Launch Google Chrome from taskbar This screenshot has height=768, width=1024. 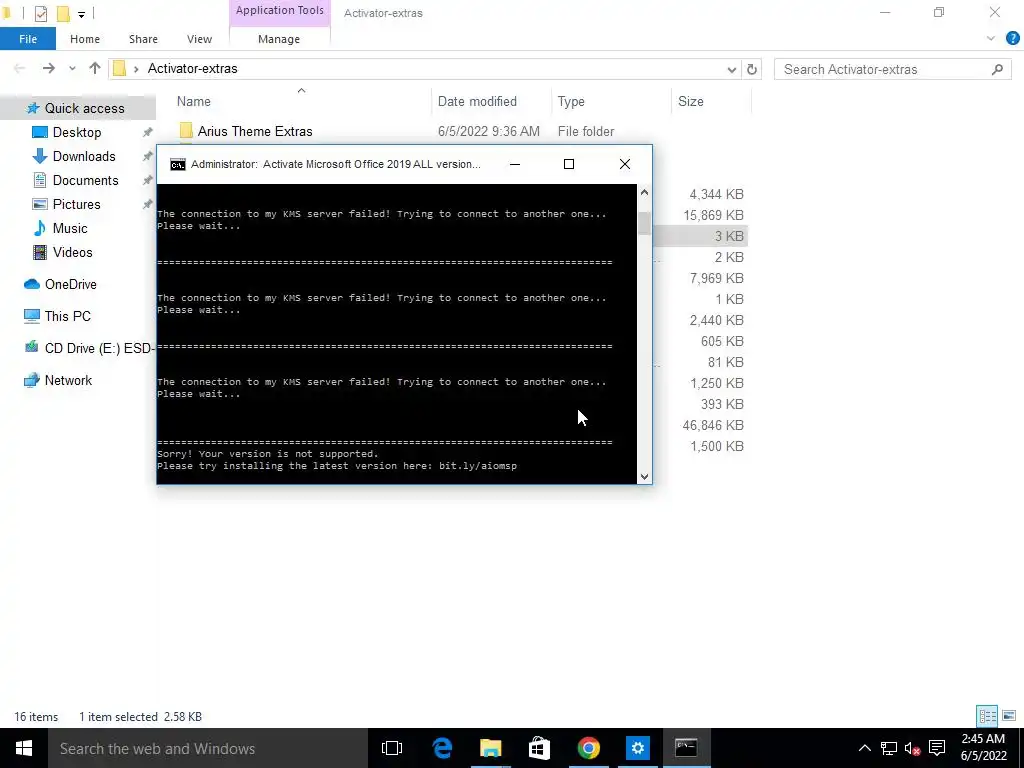(588, 748)
